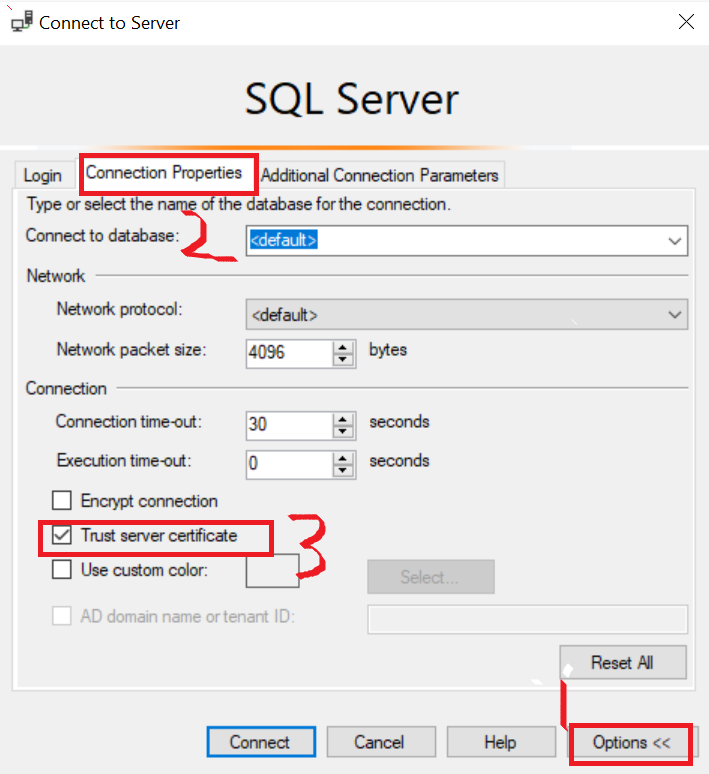Expand the Connect to database dropdown arrow
The image size is (709, 774).
point(674,241)
